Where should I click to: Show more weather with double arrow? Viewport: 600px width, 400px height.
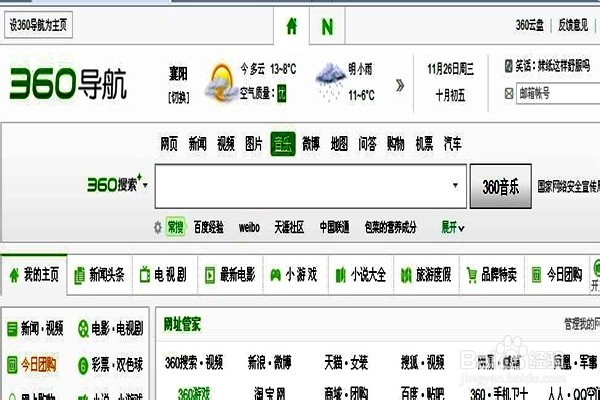[x=400, y=85]
